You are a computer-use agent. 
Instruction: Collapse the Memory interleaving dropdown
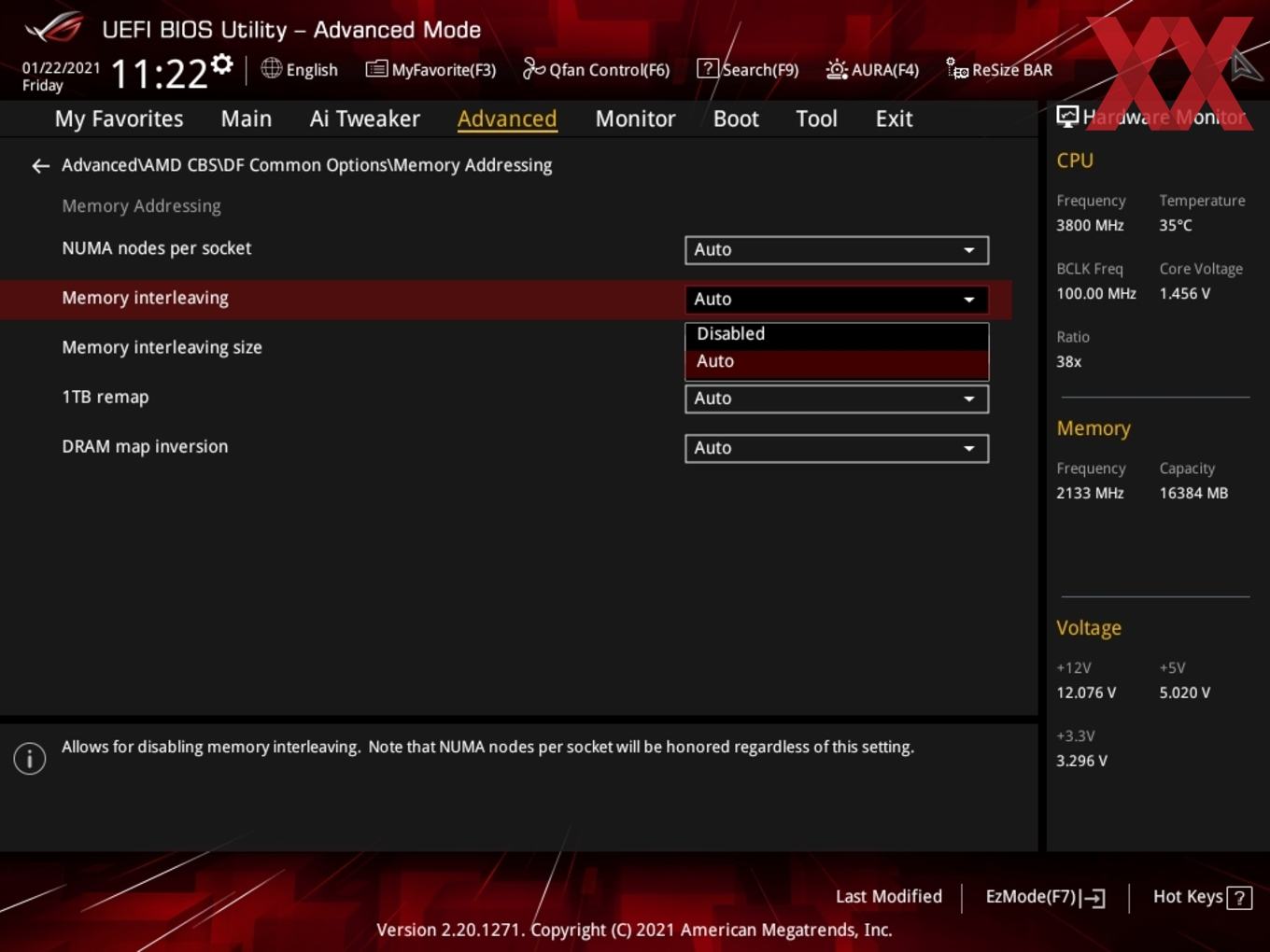(837, 300)
